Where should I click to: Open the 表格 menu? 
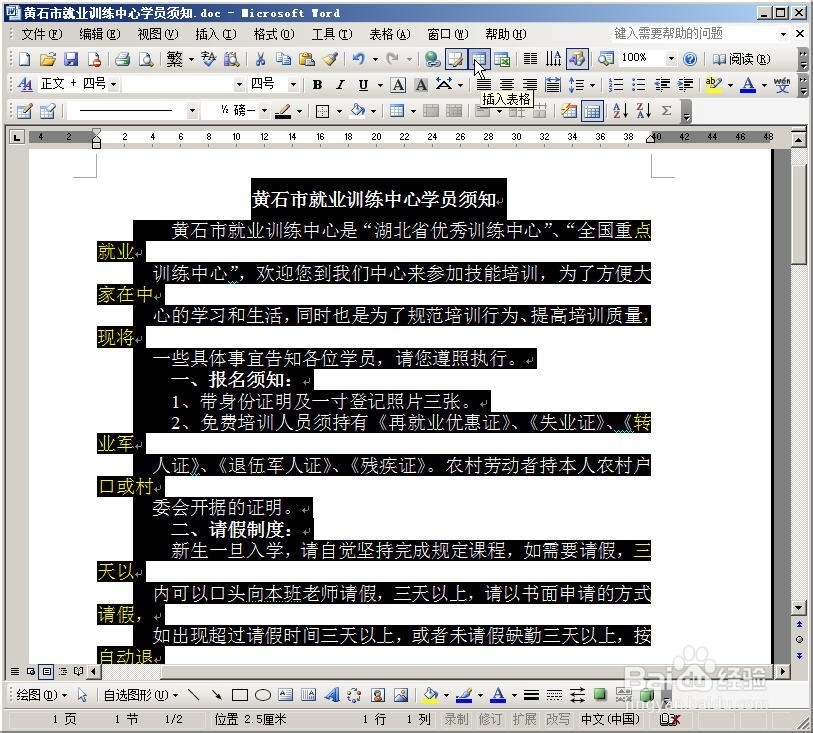pos(389,34)
